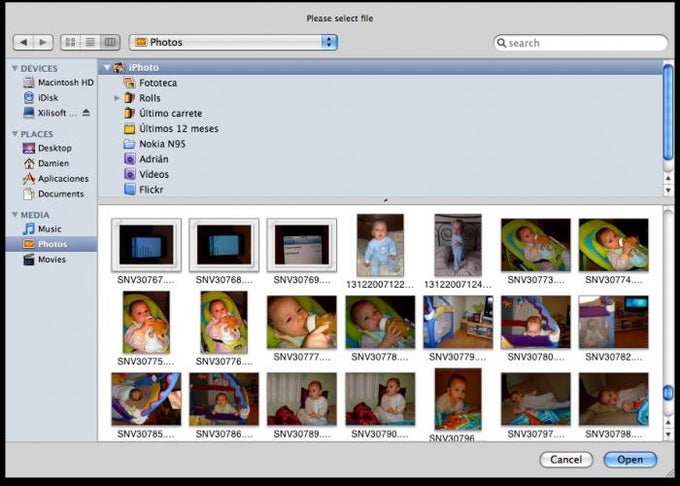Open the Desktop place icon

[x=29, y=148]
